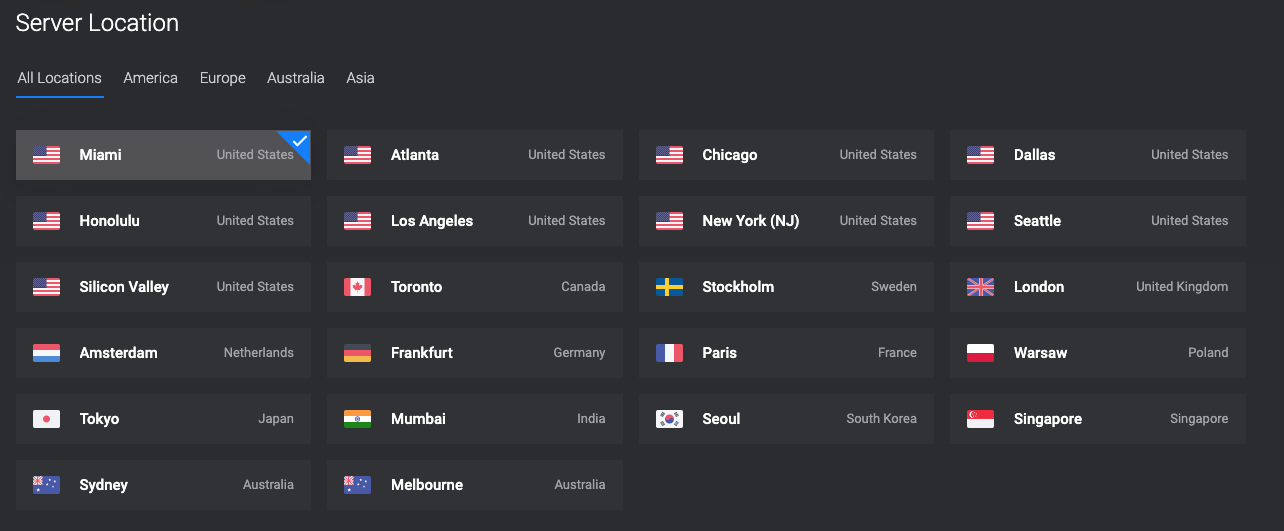This screenshot has width=1284, height=531.
Task: Click the Netherlands flag for Amsterdam
Action: pyautogui.click(x=46, y=353)
